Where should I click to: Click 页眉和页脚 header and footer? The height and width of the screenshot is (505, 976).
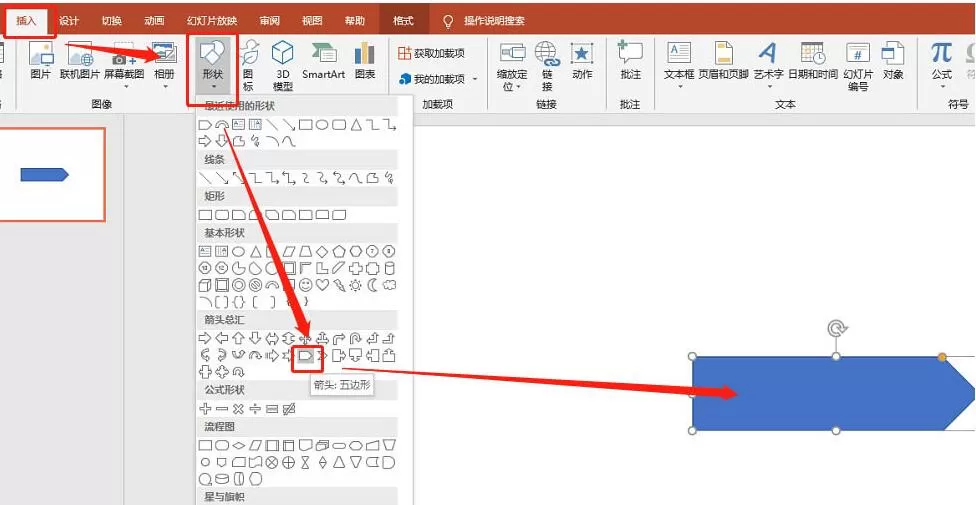point(723,62)
